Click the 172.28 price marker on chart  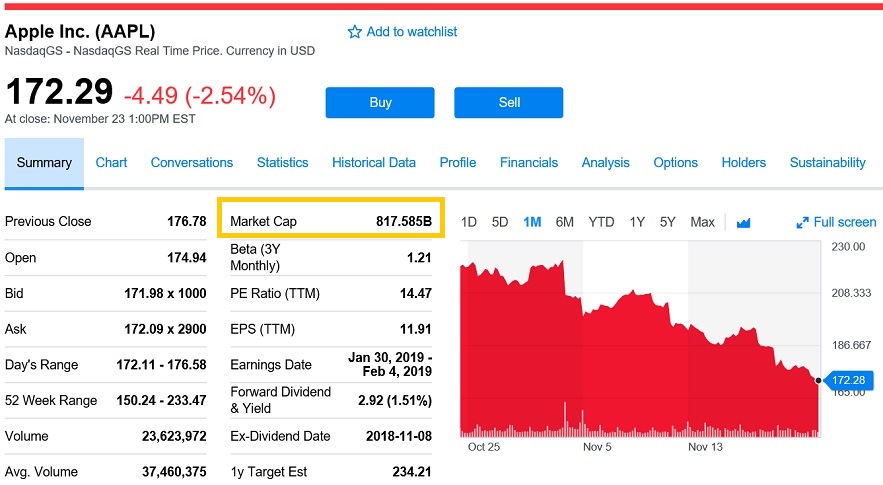847,380
